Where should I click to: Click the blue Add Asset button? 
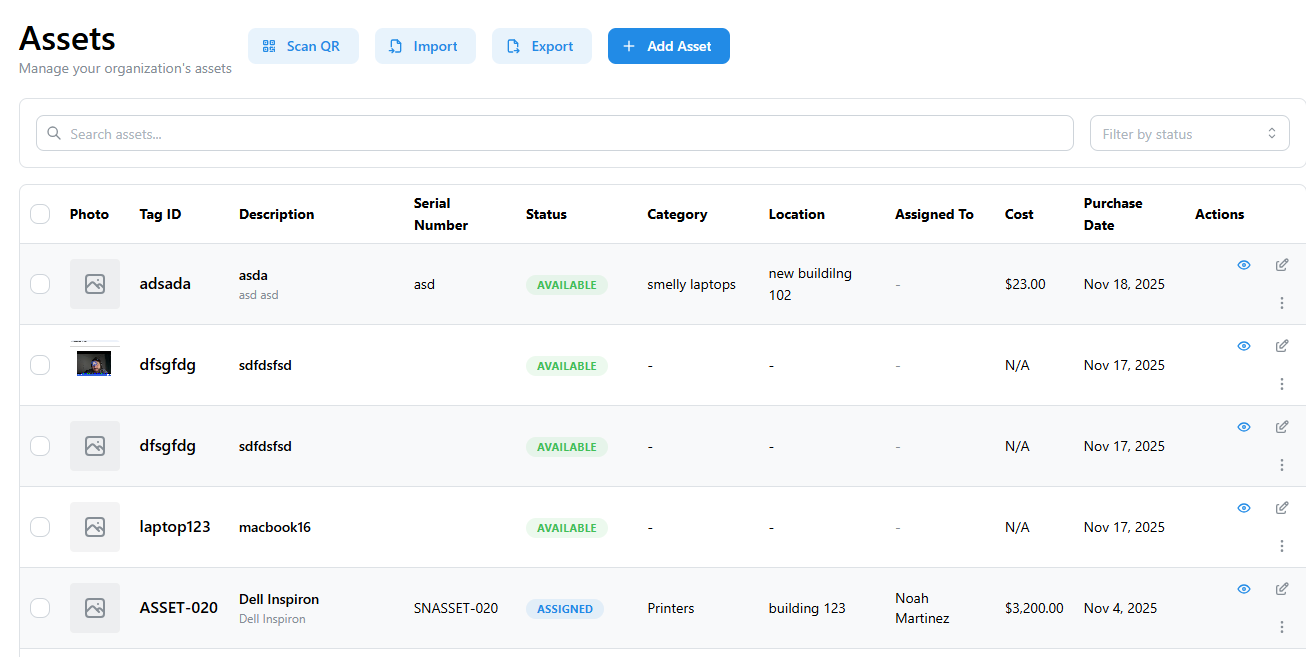tap(668, 46)
